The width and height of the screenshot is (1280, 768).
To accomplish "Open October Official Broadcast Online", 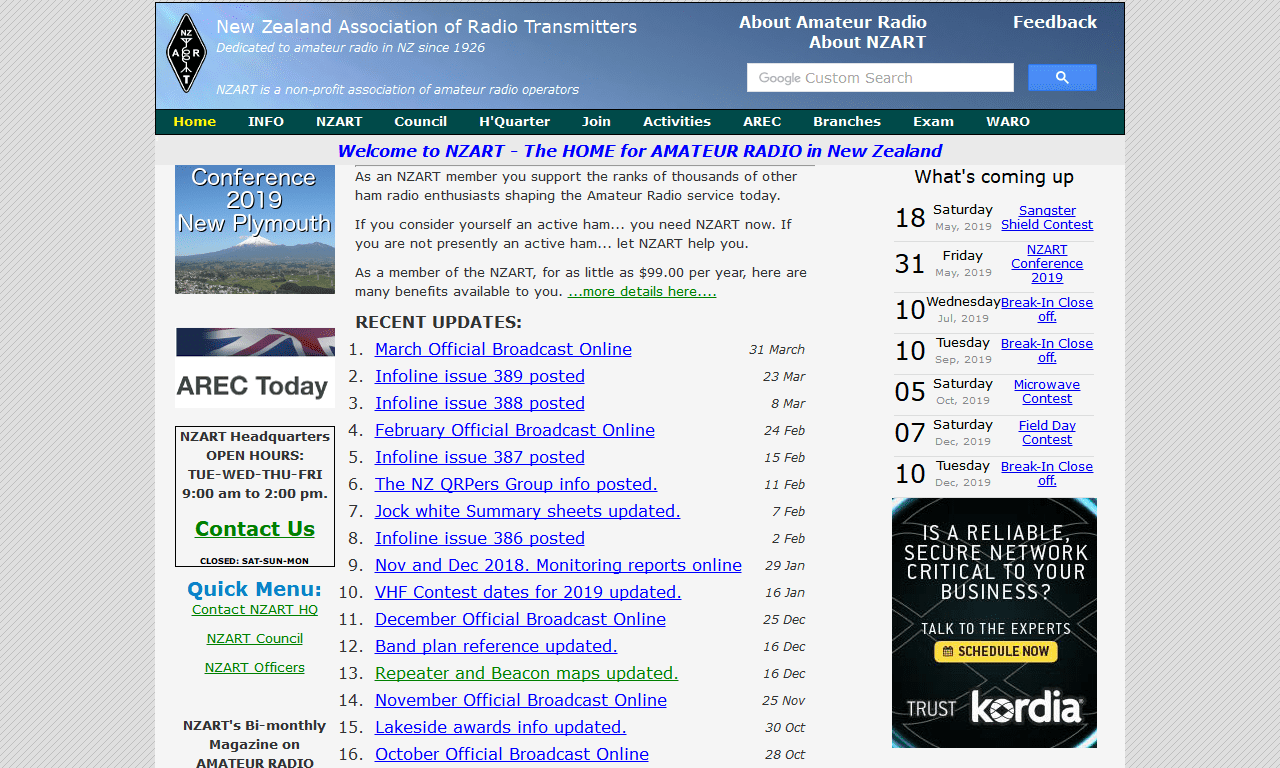I will coord(512,754).
